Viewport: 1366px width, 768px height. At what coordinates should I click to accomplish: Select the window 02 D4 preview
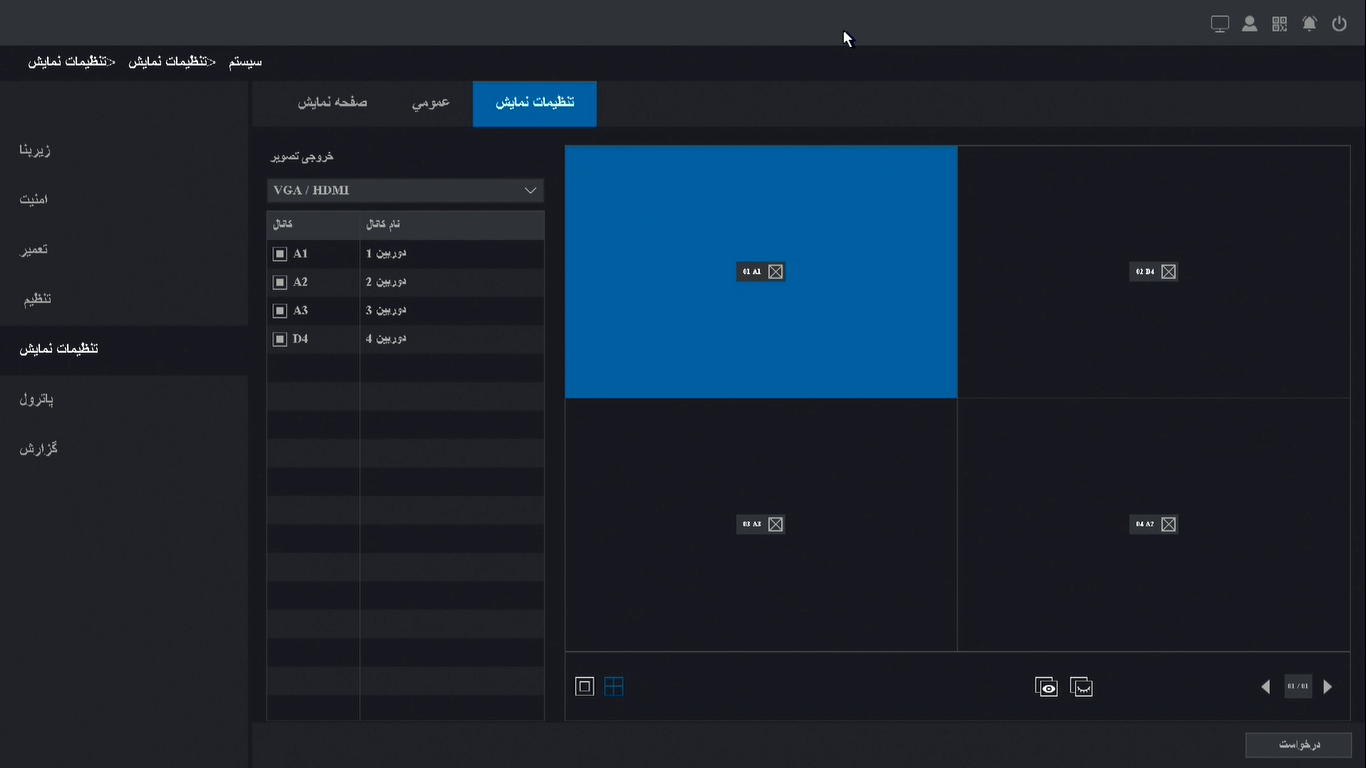pos(1154,272)
